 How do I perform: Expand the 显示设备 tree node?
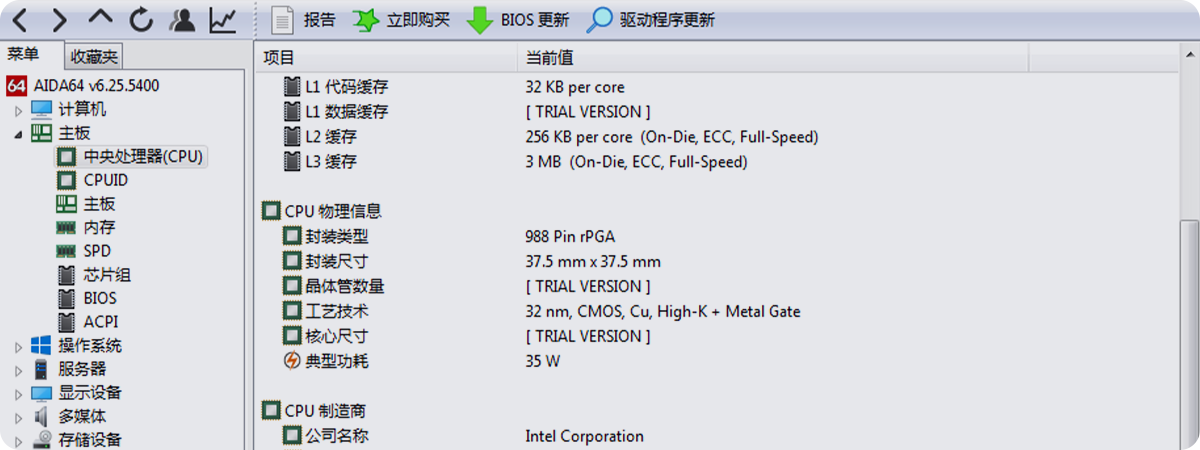click(x=18, y=394)
